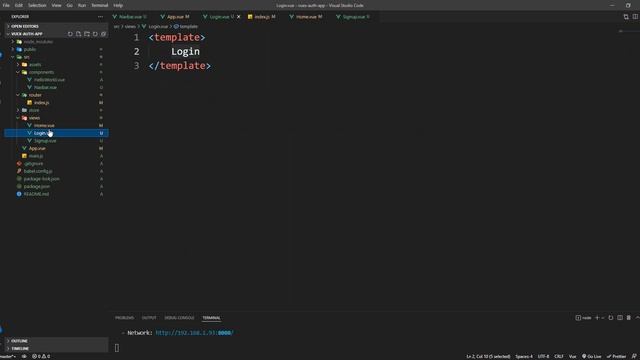Open main.js in the file tree
640x360 pixels.
click(56, 156)
